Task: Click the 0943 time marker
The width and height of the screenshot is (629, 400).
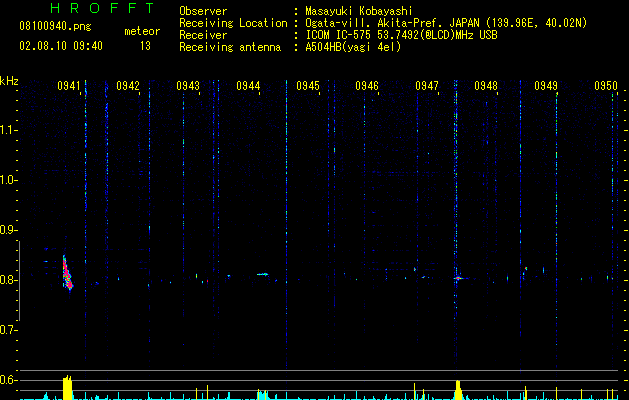Action: 188,86
